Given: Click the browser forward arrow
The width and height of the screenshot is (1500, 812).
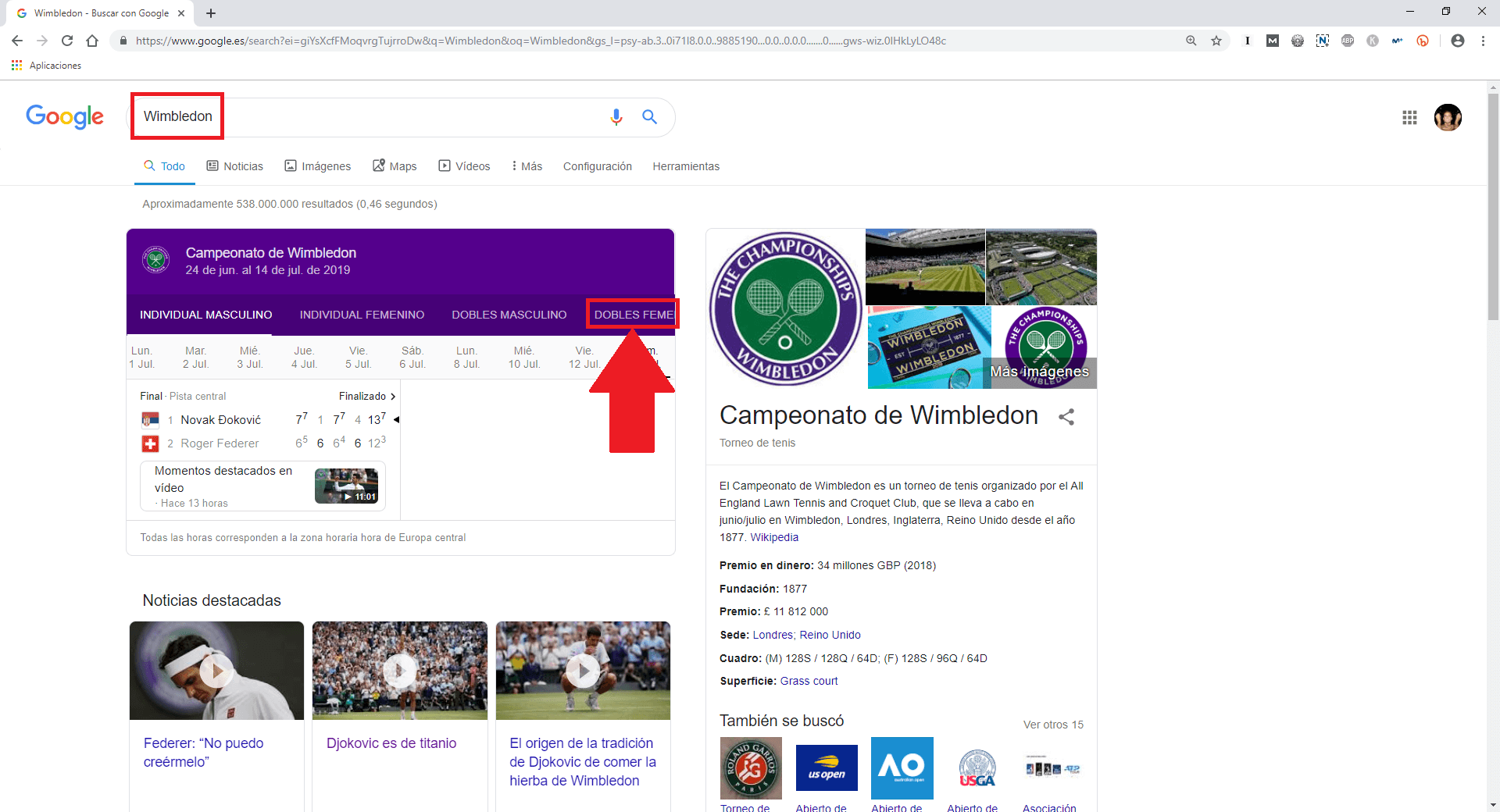Looking at the screenshot, I should [x=42, y=41].
